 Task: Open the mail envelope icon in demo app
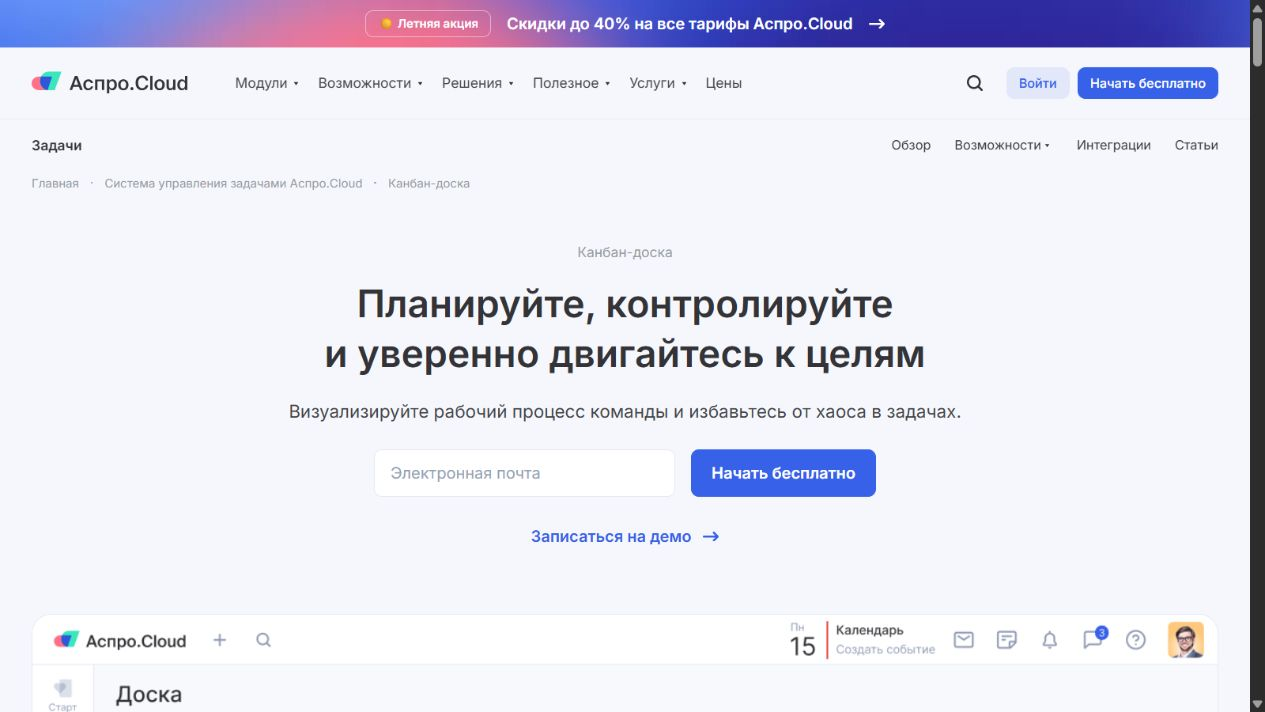pos(964,640)
